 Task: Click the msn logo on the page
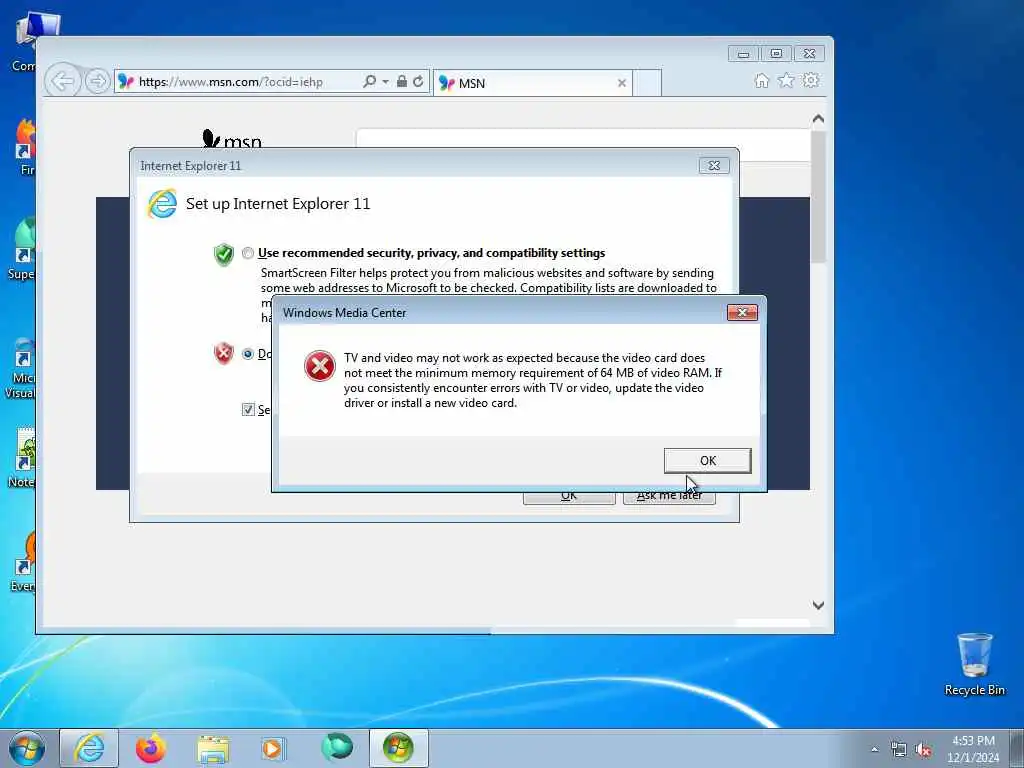point(232,140)
